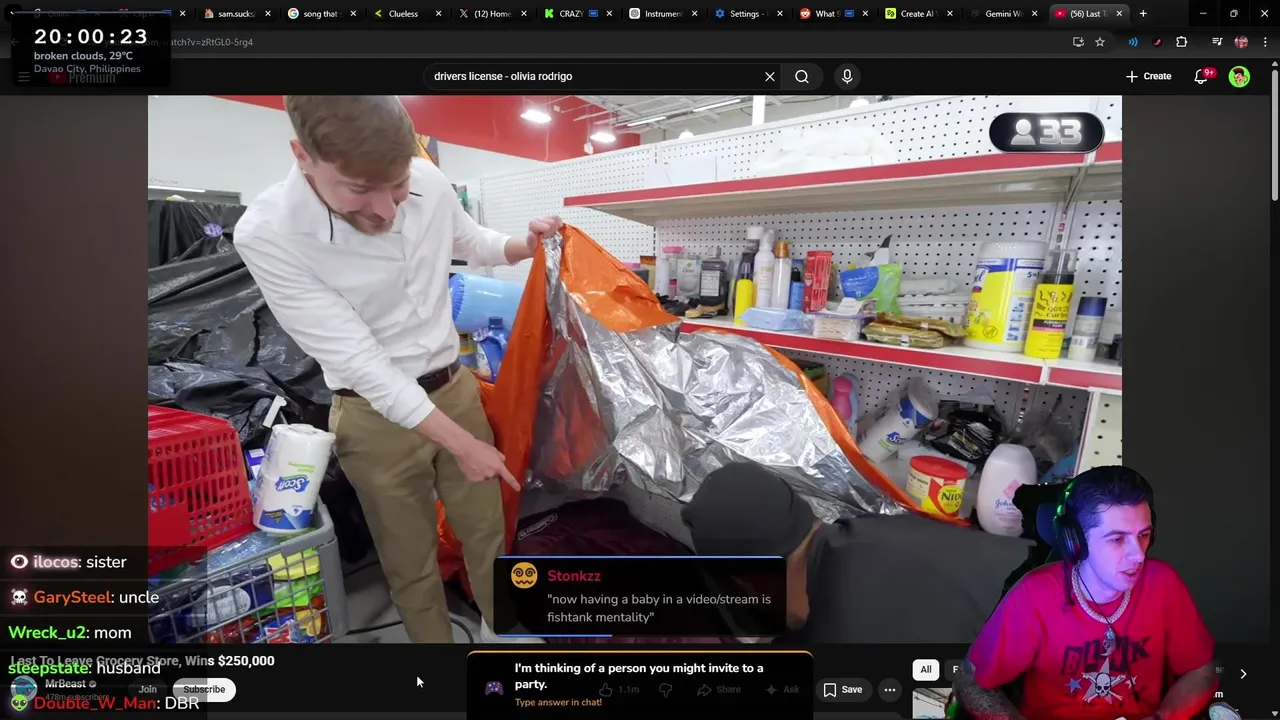Open the browser profile avatar in toolbar
This screenshot has height=720, width=1280.
coord(1241,42)
